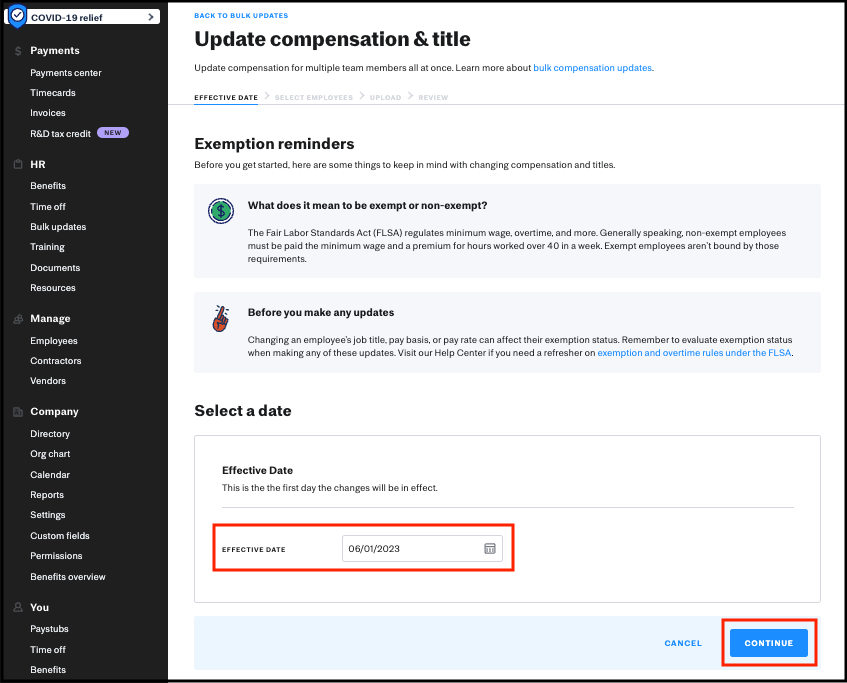Click the You person icon in sidebar

coord(18,608)
